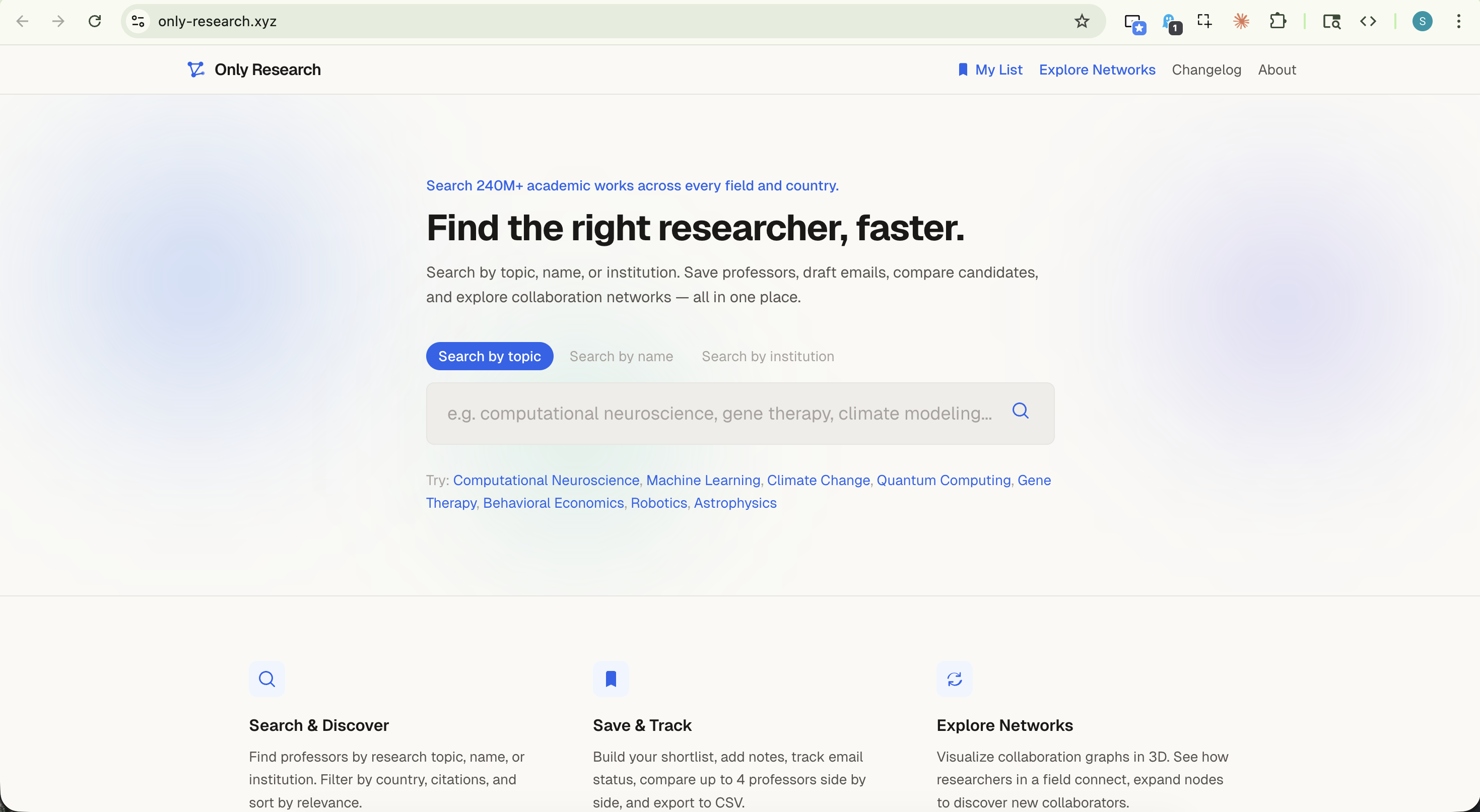The width and height of the screenshot is (1480, 812).
Task: Switch to Search by name mode
Action: tap(621, 356)
